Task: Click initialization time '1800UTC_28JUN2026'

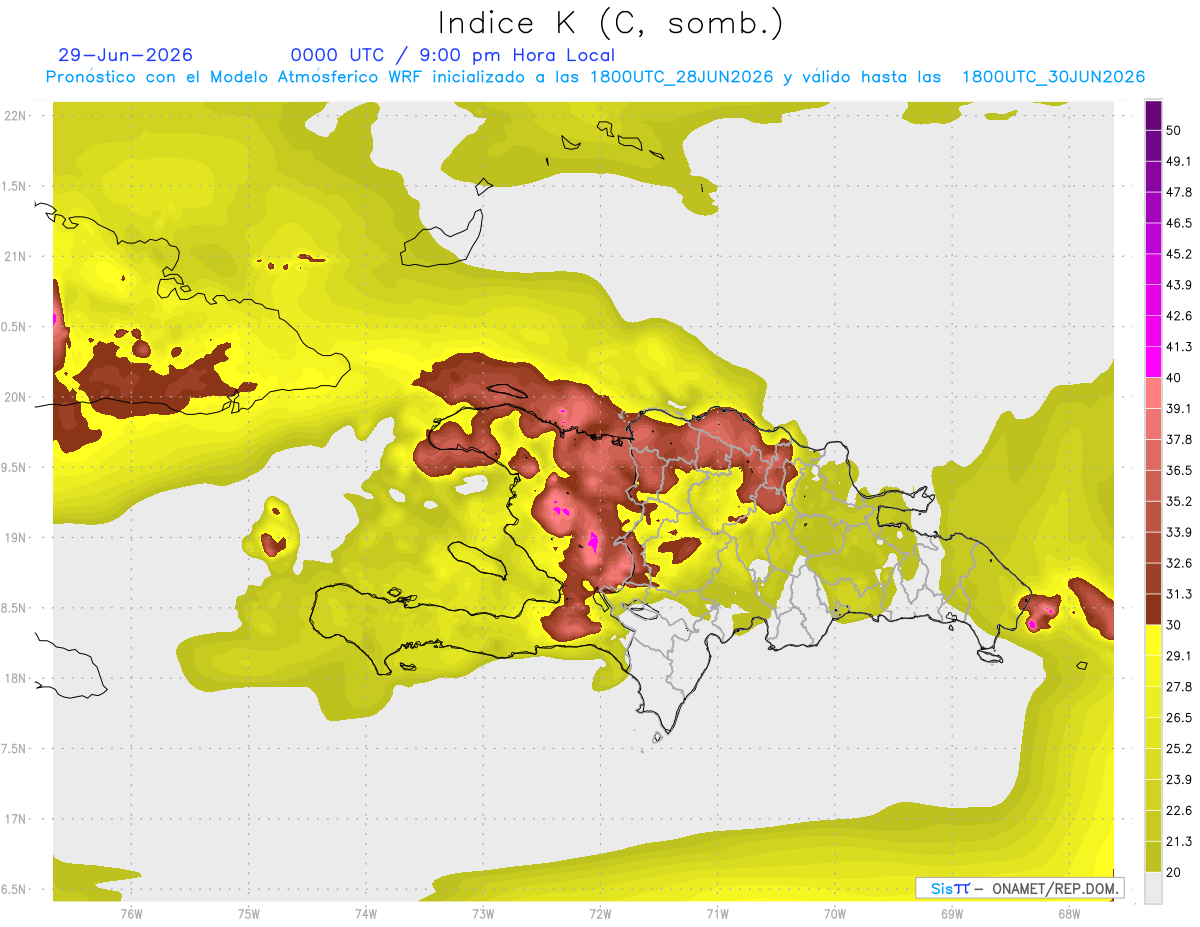Action: tap(682, 77)
